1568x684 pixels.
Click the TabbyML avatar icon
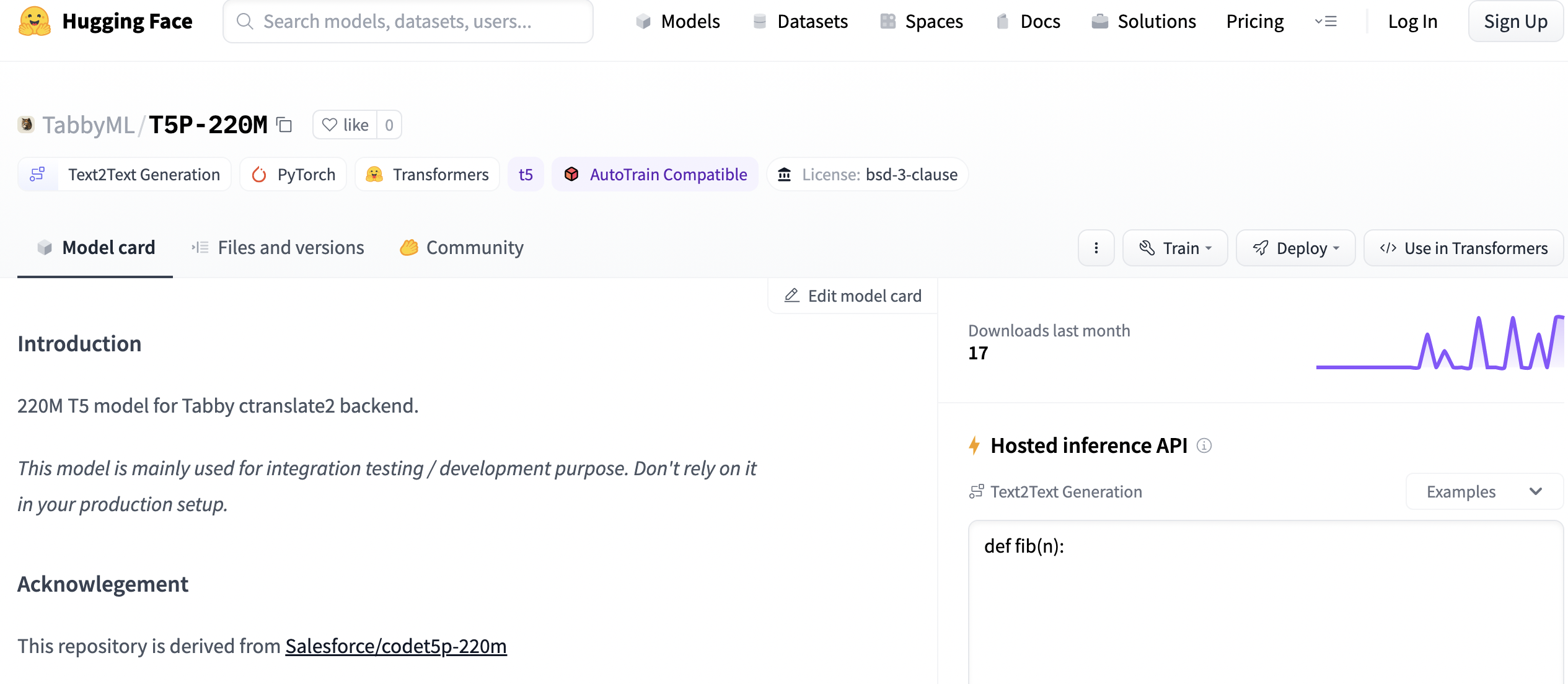[x=26, y=125]
